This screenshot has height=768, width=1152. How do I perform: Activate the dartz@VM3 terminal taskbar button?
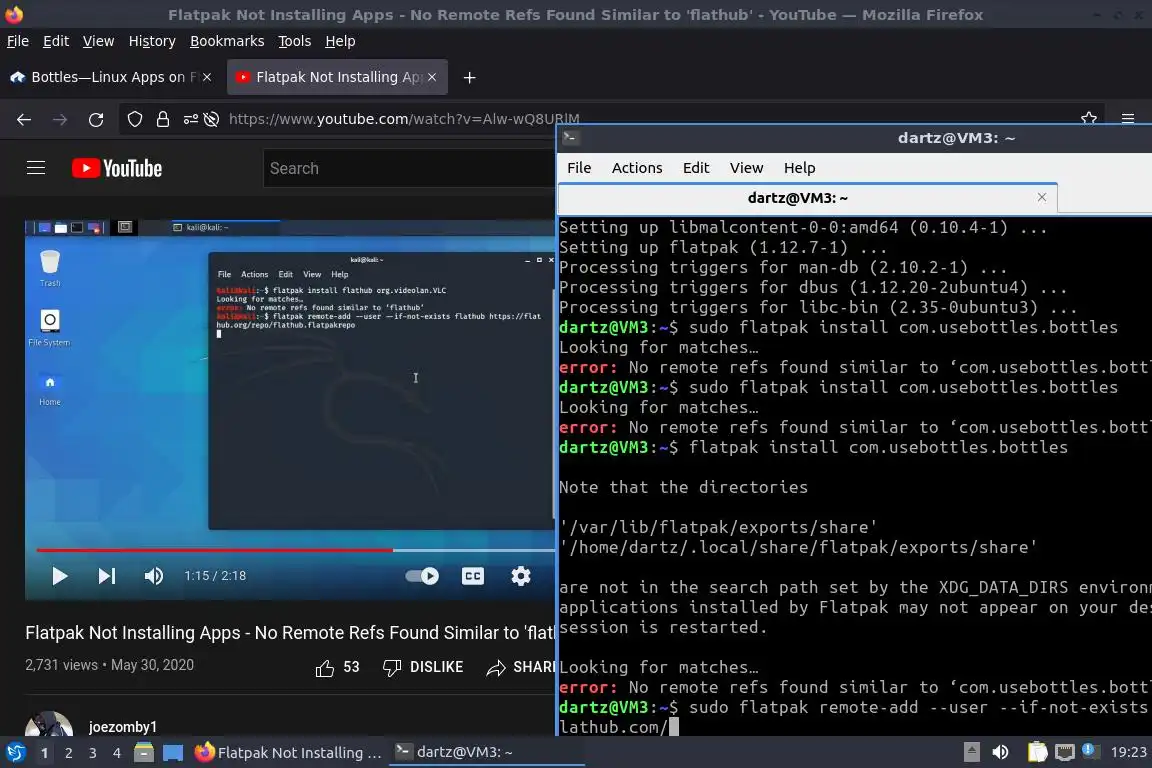(x=486, y=752)
